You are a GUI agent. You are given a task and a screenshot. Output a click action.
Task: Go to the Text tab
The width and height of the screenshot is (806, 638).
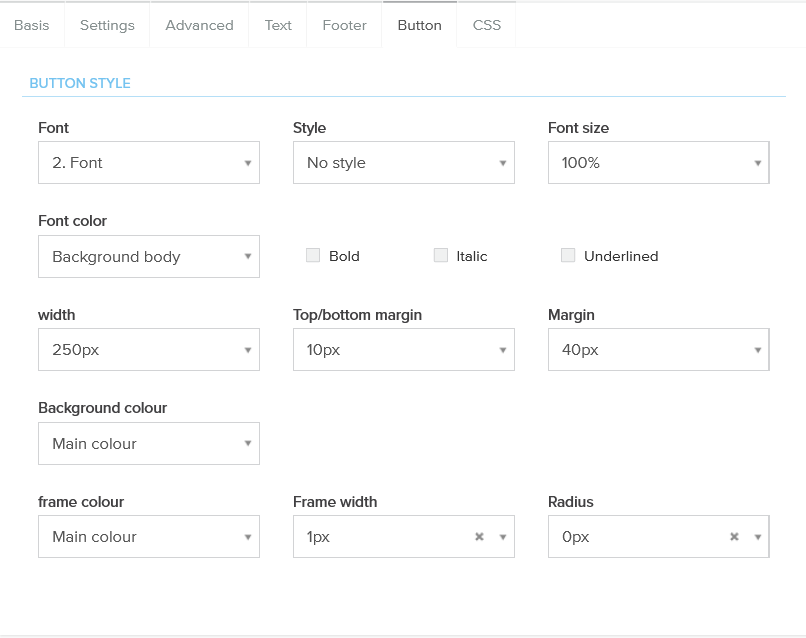click(278, 25)
